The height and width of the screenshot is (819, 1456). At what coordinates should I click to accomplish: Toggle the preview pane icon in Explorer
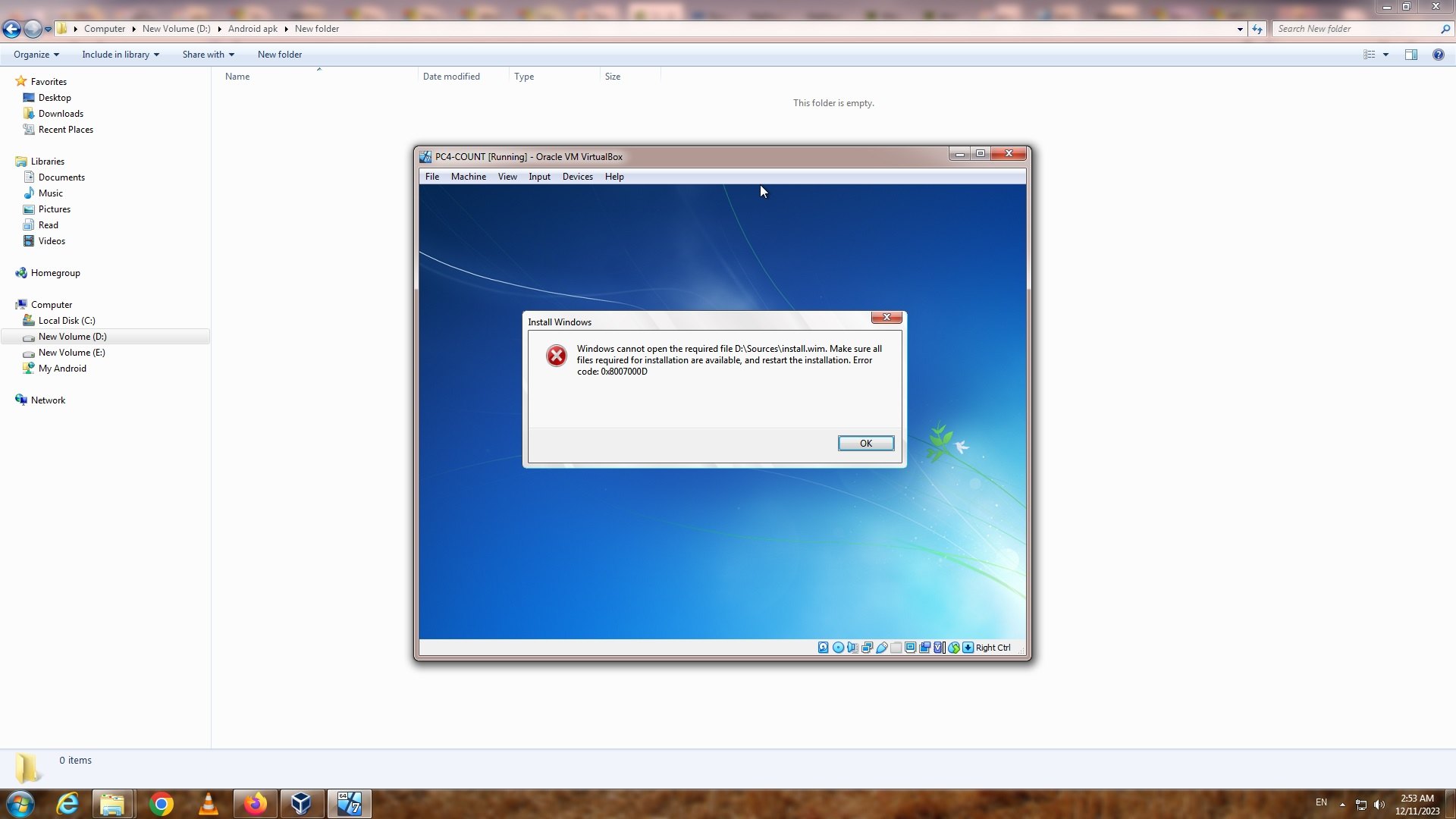point(1411,55)
